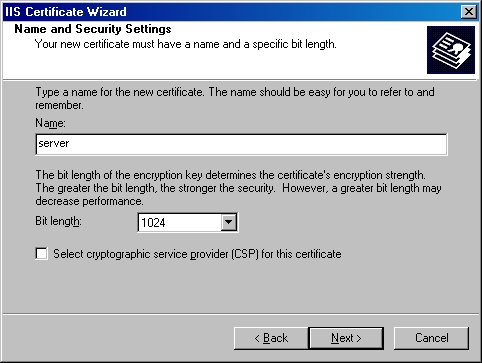Click the subtitle about specific bit length
This screenshot has width=482, height=363.
[x=185, y=44]
